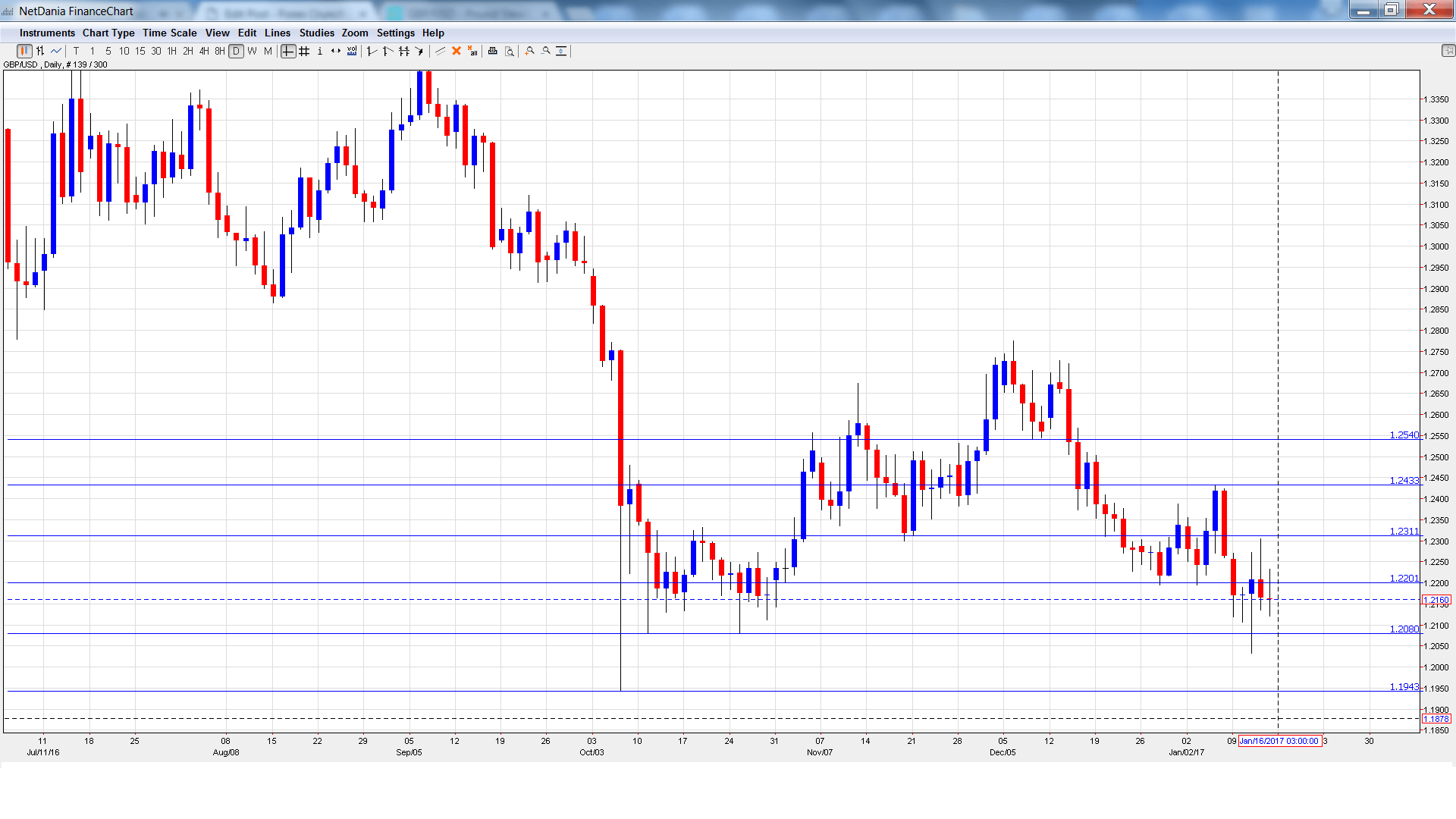Open the Studies menu
1456x819 pixels.
point(317,33)
